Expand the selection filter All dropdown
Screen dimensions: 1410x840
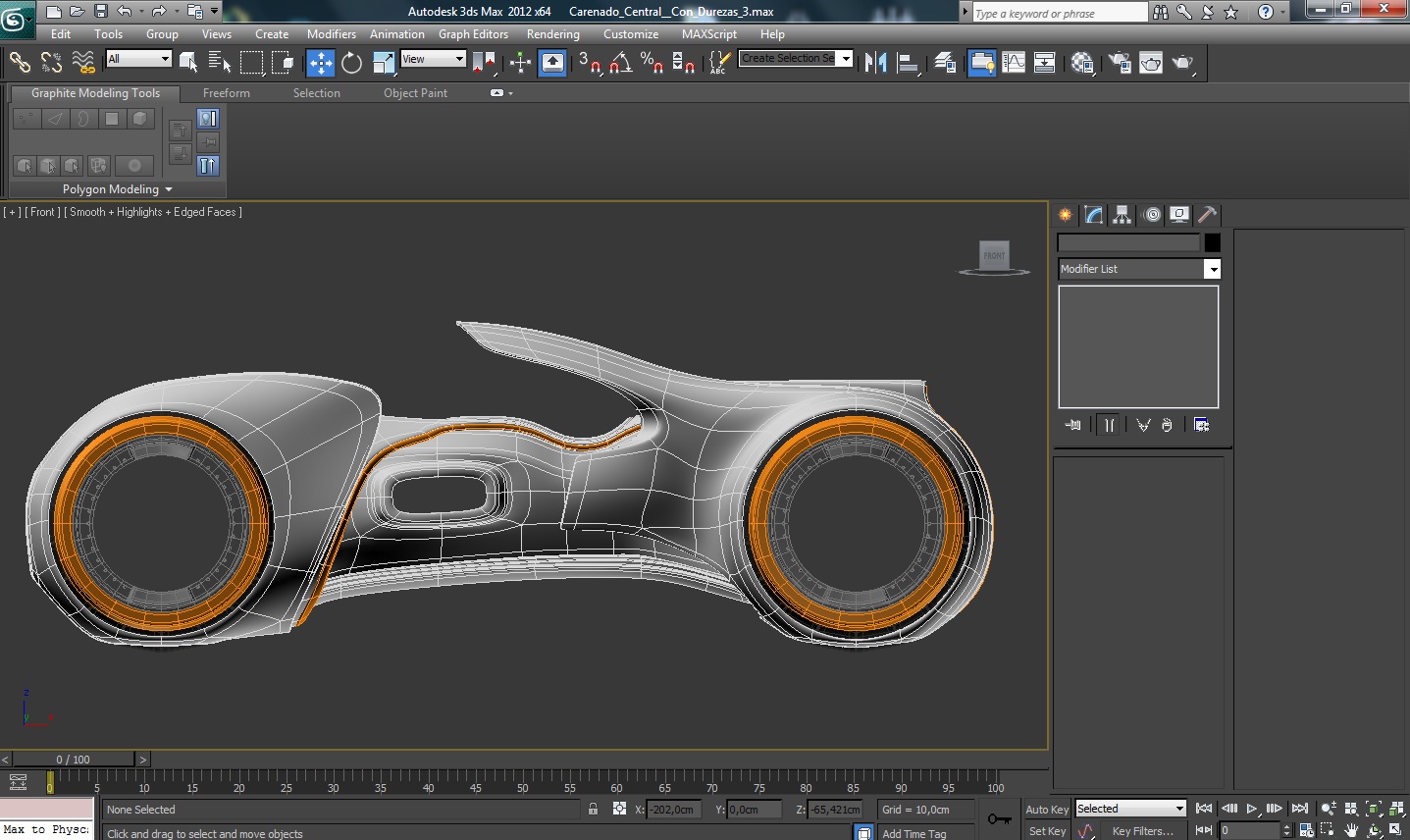138,59
